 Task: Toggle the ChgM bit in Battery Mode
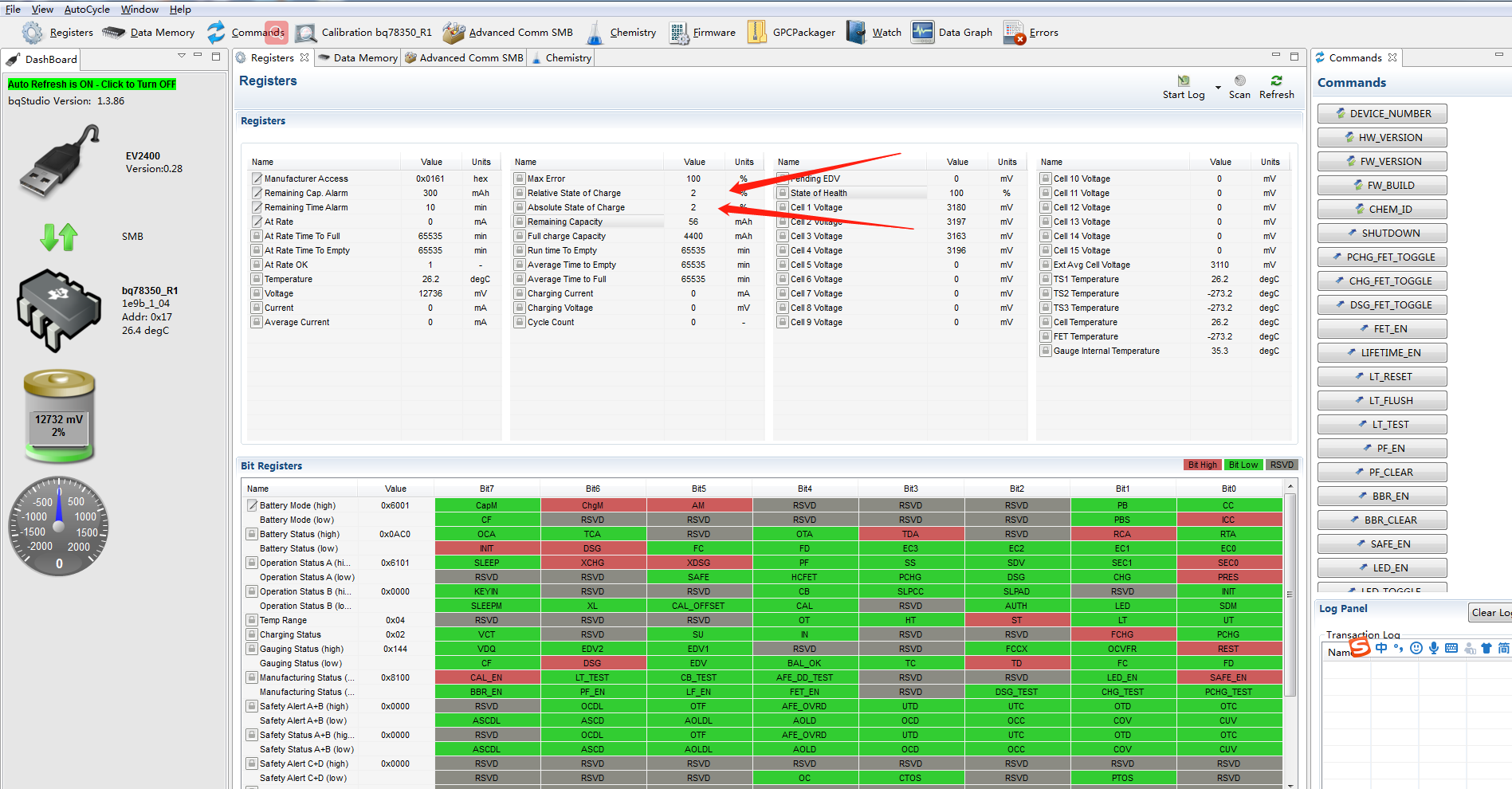click(593, 505)
